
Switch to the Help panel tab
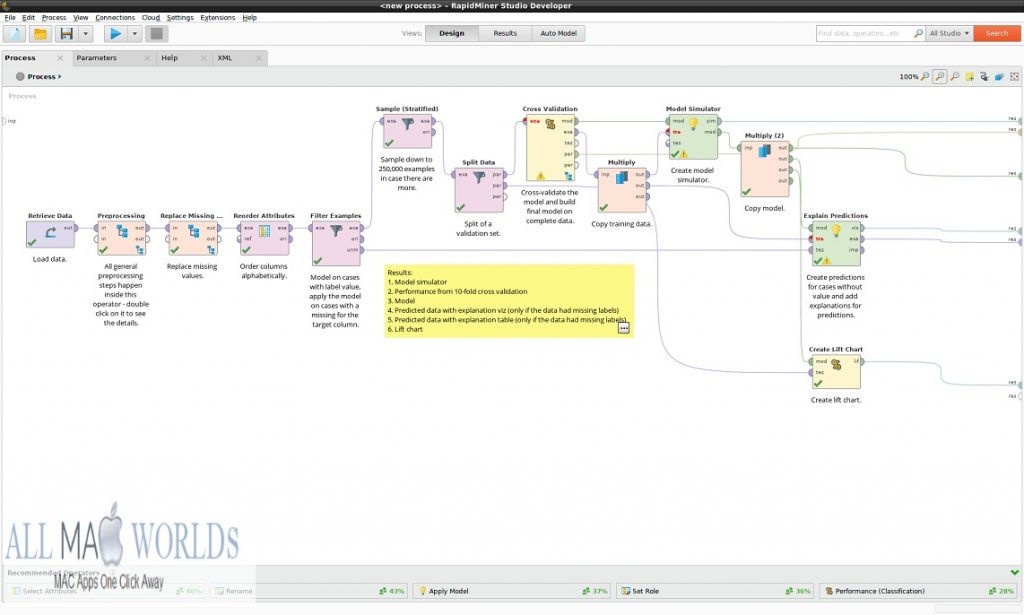(x=170, y=58)
